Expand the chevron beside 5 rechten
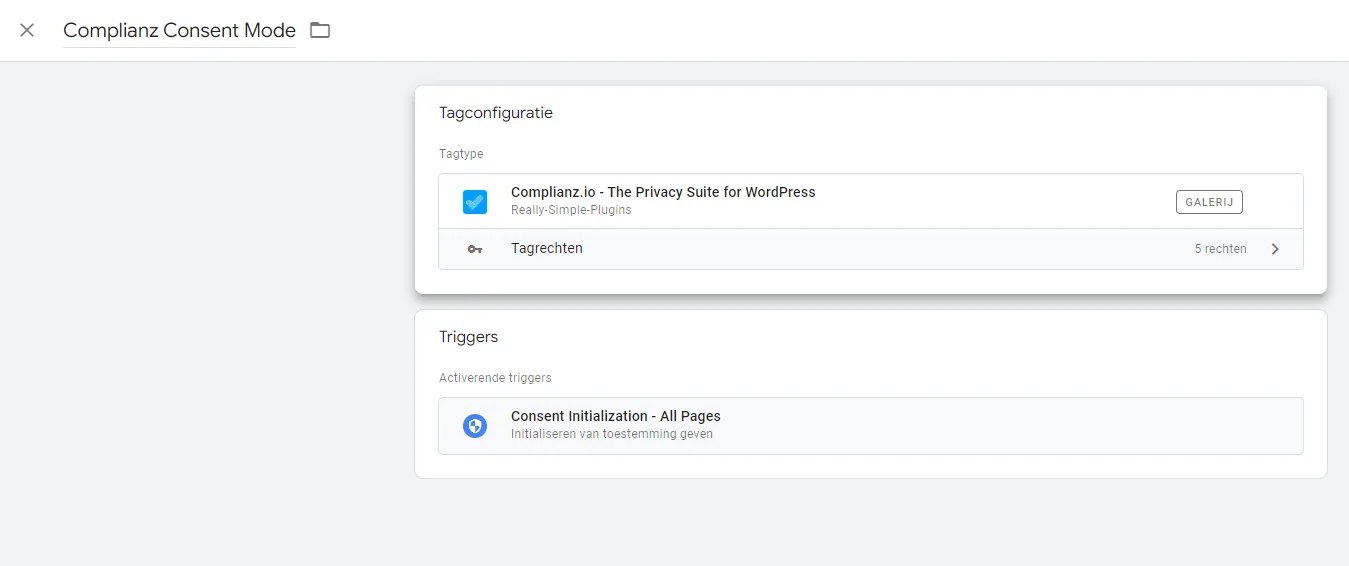Viewport: 1349px width, 566px height. click(x=1275, y=249)
